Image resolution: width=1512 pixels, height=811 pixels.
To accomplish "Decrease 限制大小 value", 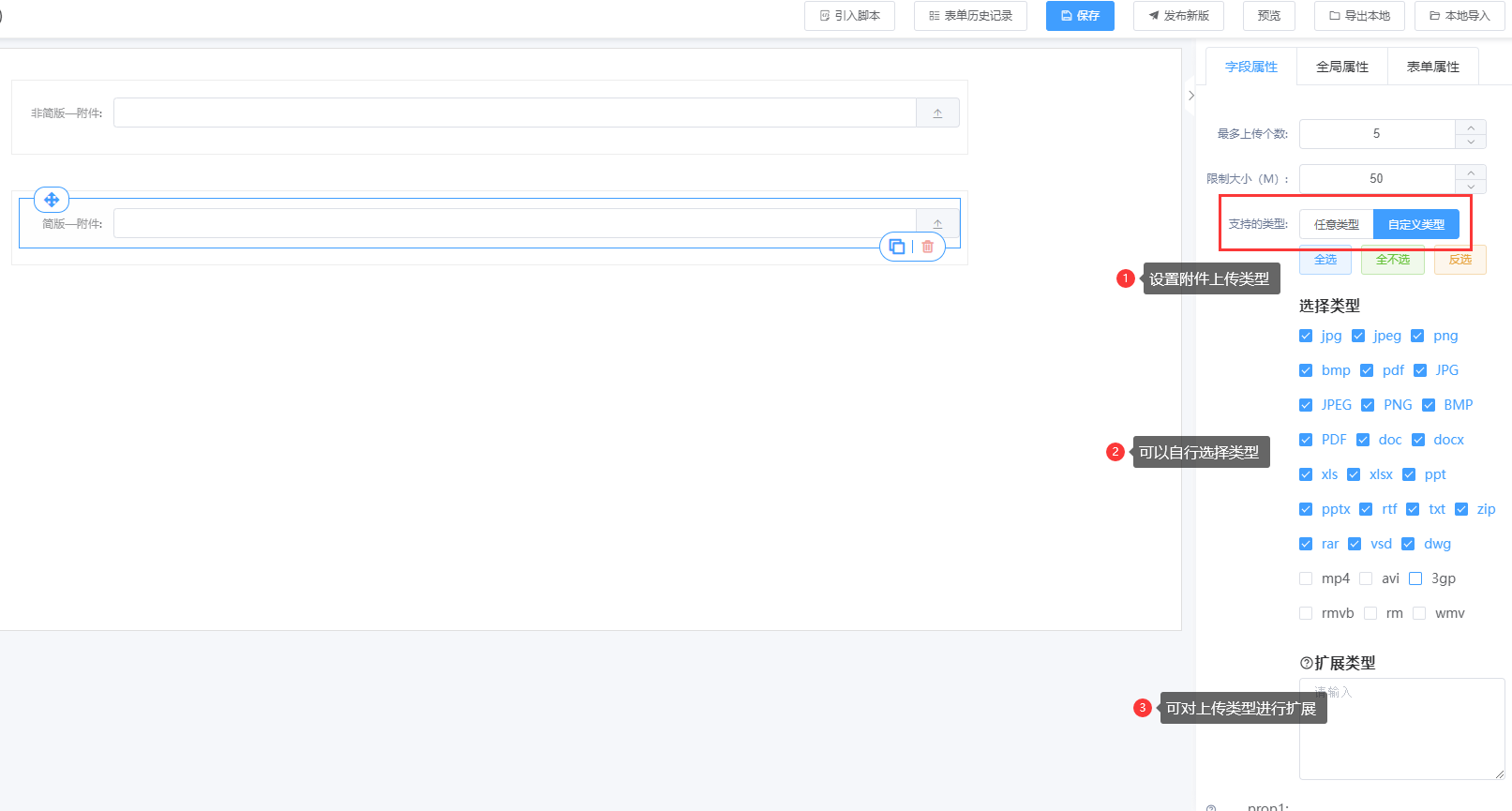I will tap(1471, 187).
